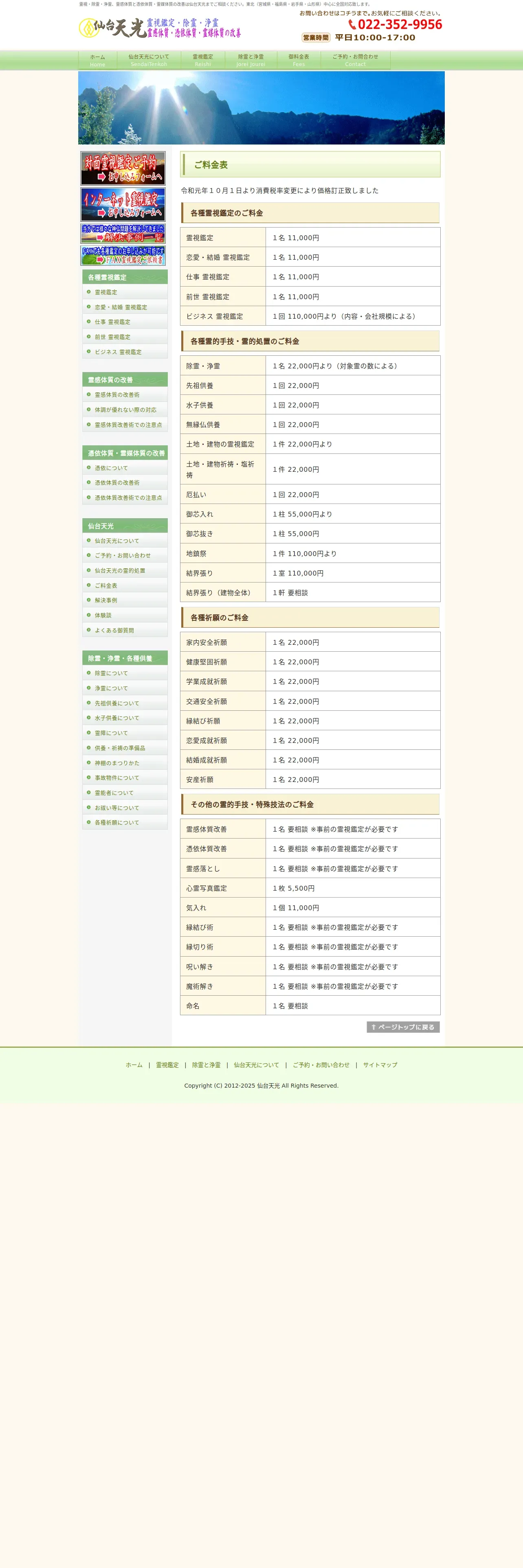
Task: Click the ページトップに戻る button
Action: pos(403,1027)
